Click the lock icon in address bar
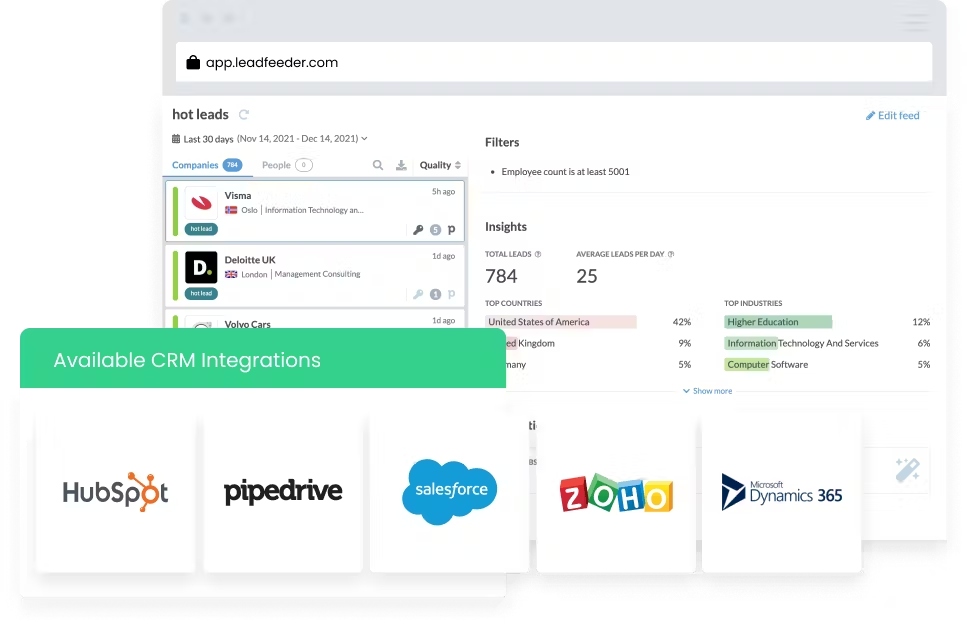 193,62
